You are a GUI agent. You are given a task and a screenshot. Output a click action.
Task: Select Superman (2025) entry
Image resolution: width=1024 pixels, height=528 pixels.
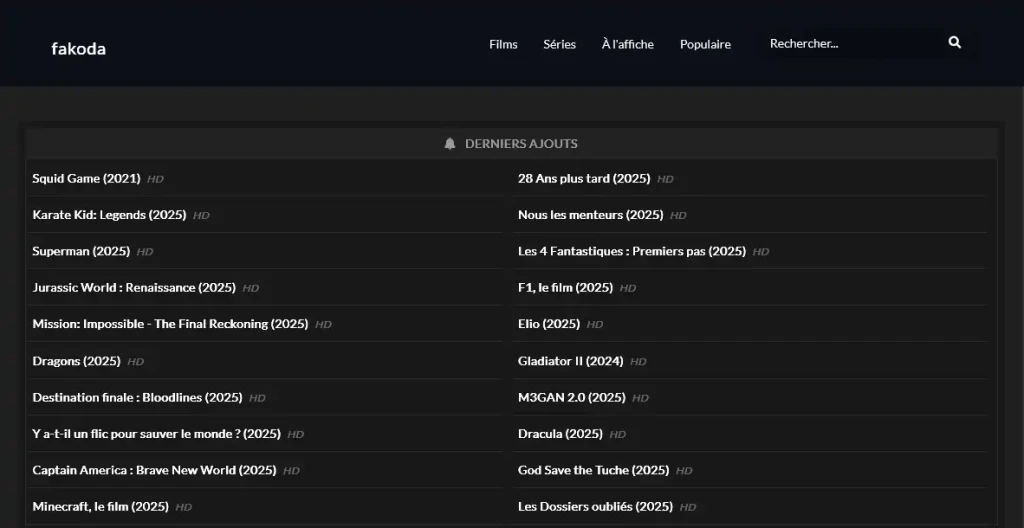(81, 252)
